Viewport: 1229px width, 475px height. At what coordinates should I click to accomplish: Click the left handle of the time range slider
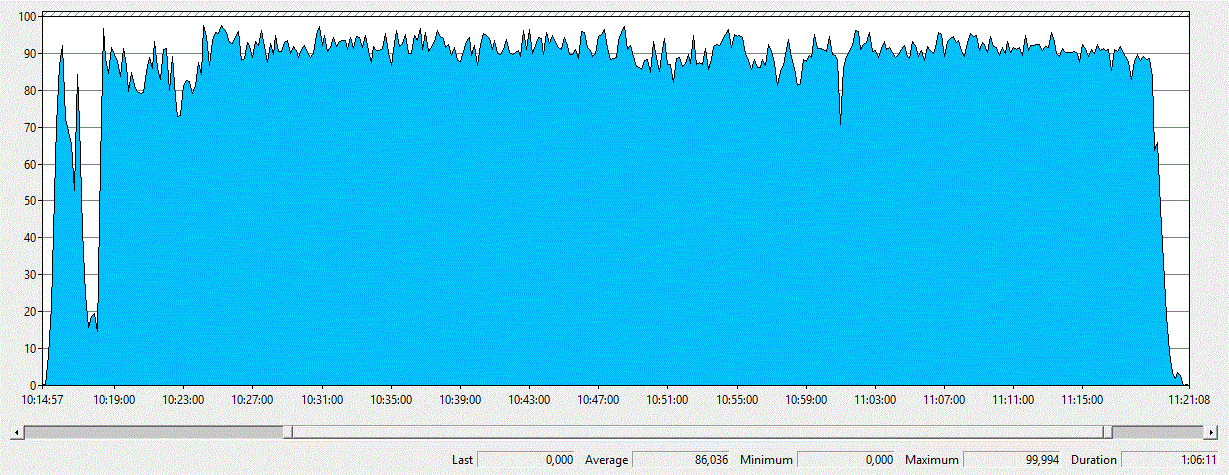pyautogui.click(x=287, y=432)
